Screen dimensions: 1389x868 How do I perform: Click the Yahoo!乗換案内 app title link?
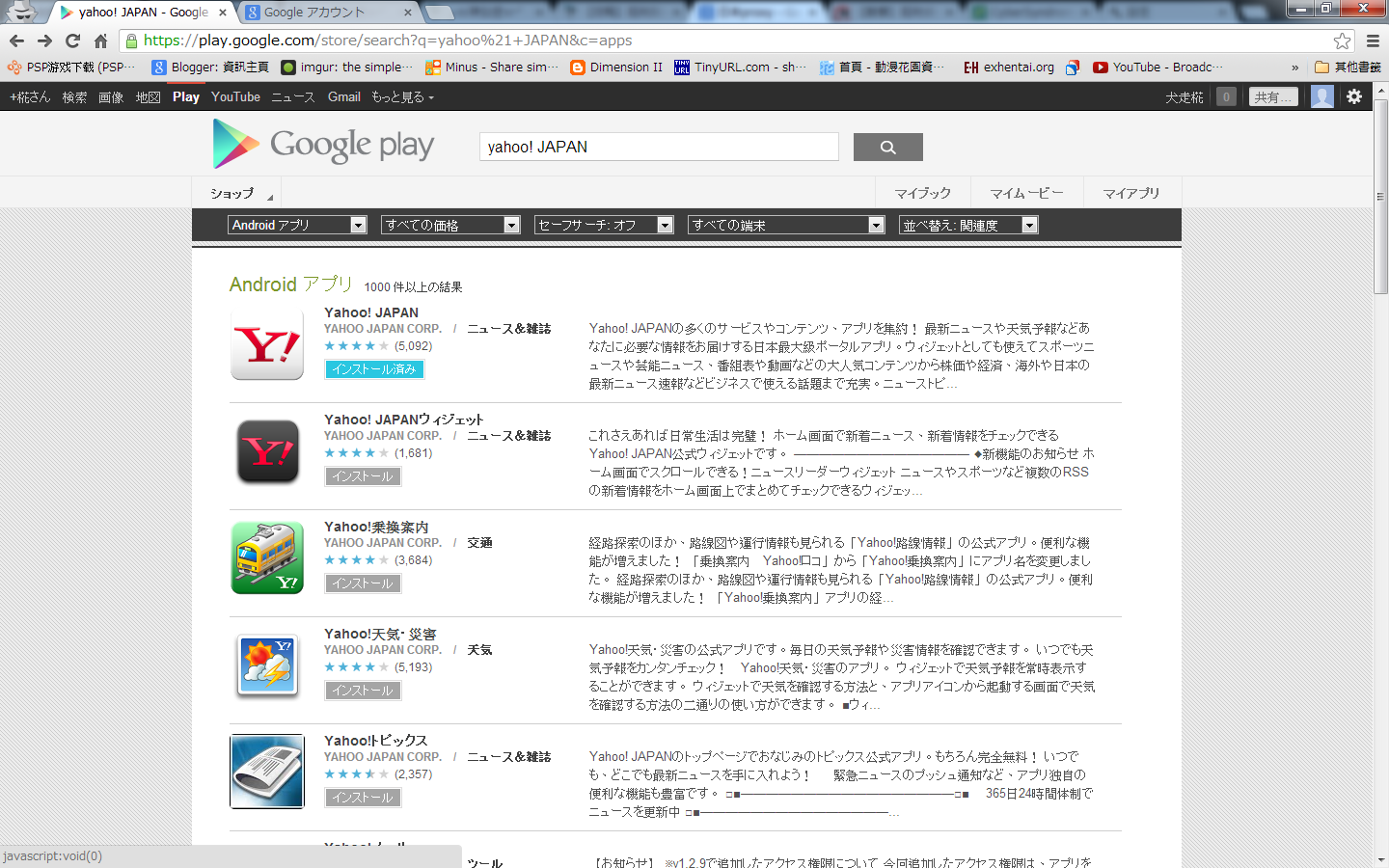point(376,527)
